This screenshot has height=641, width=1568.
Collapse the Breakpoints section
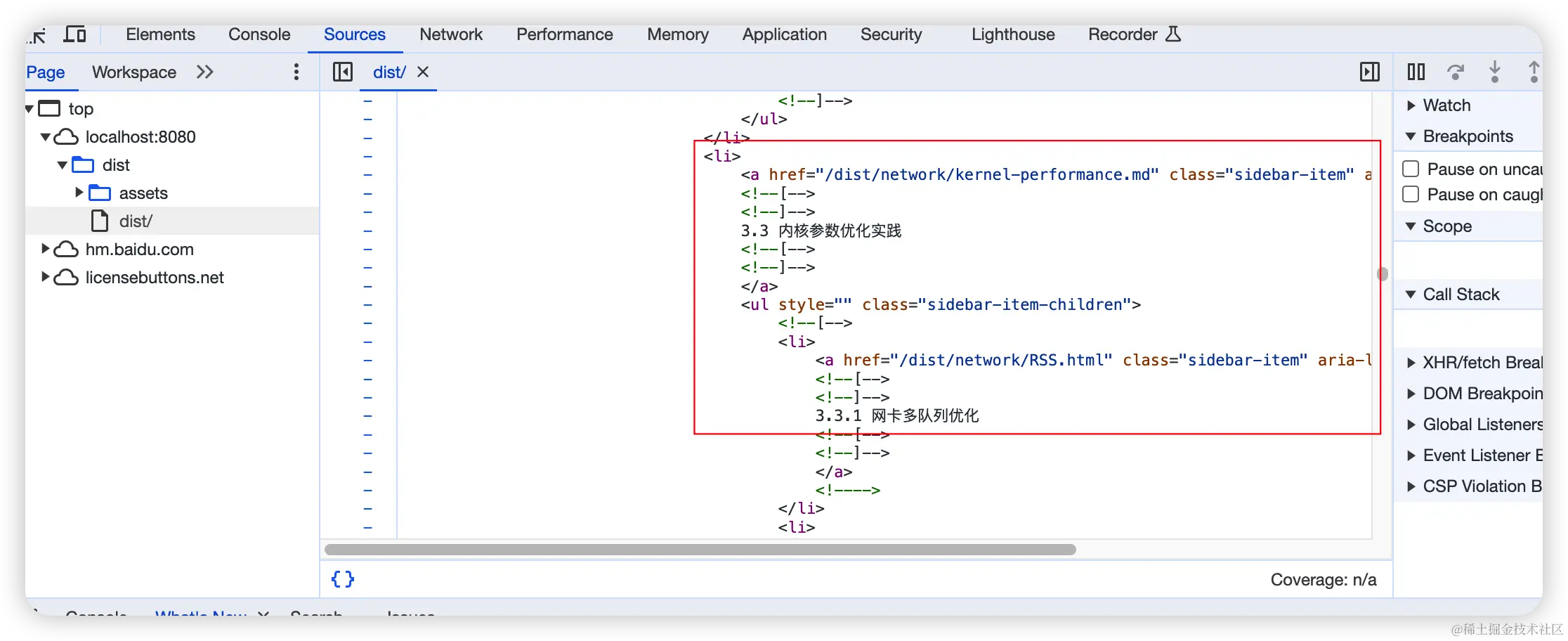1411,136
